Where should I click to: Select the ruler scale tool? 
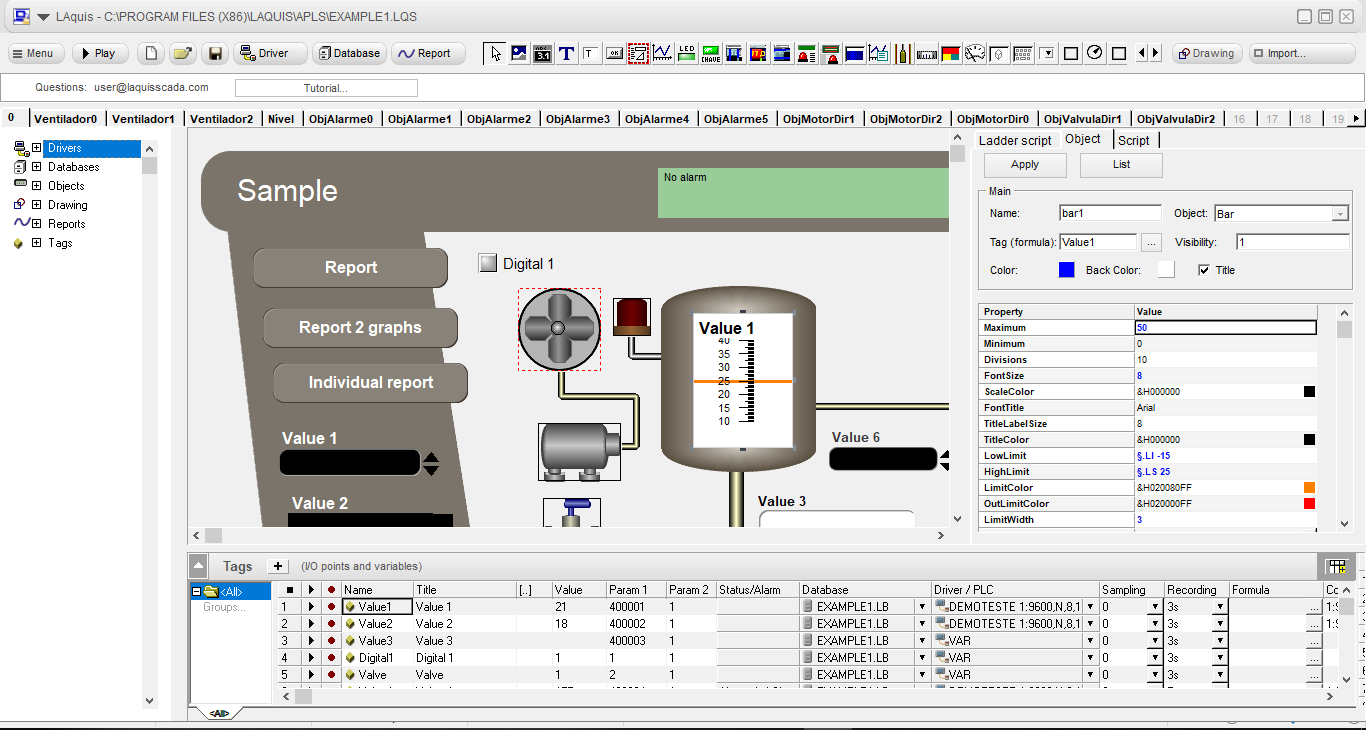point(926,53)
